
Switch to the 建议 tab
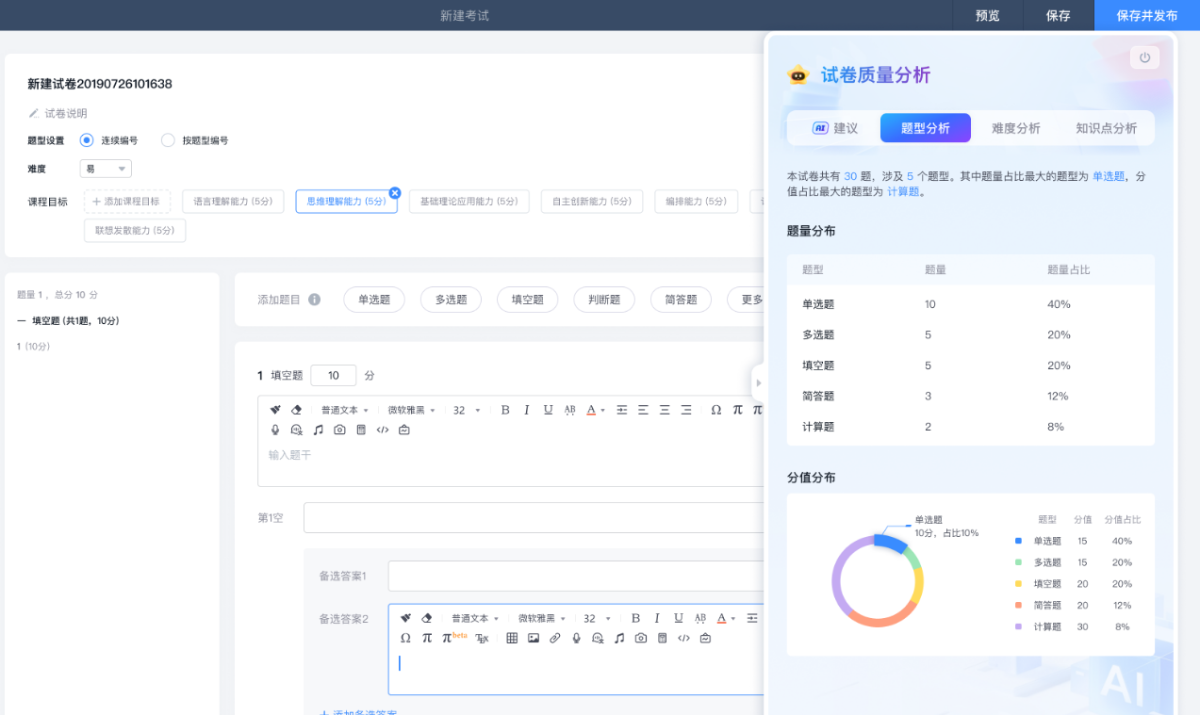point(834,128)
